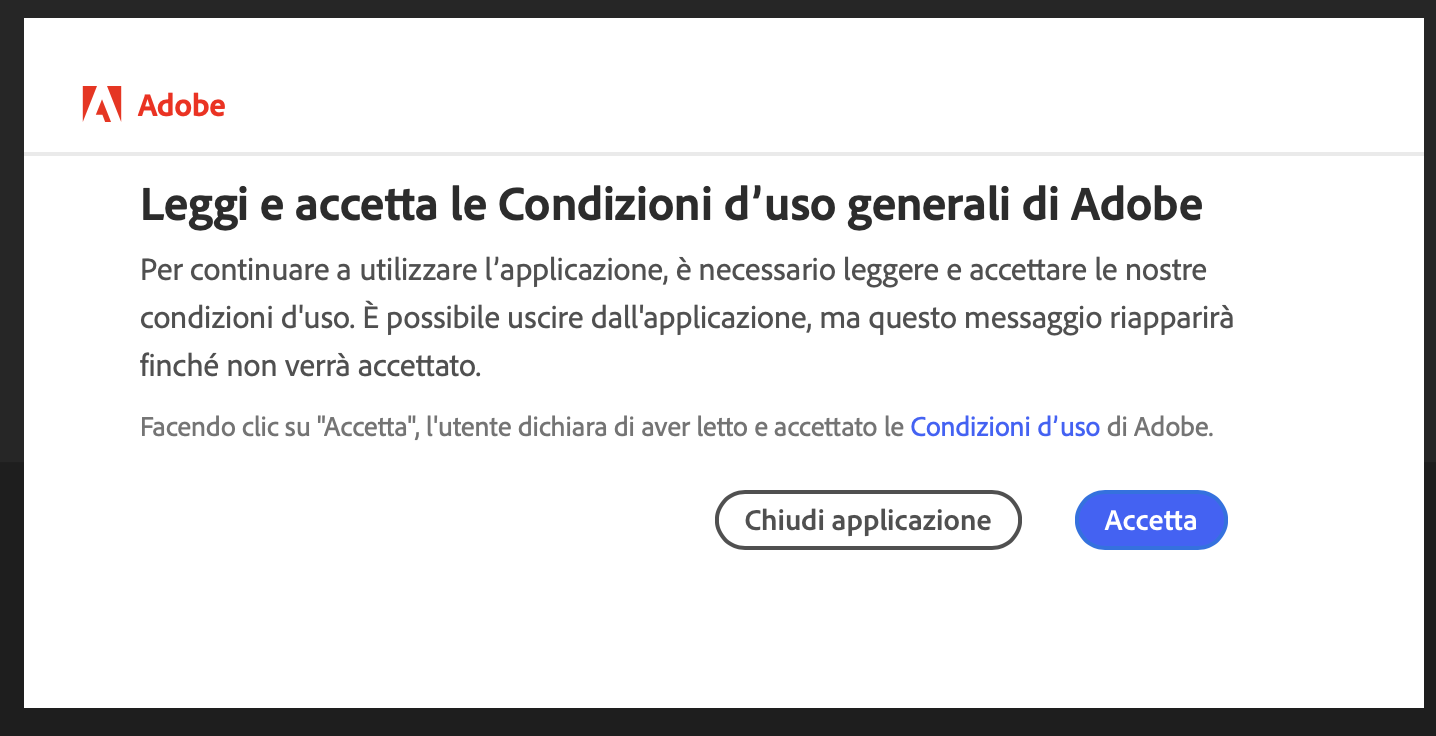Click the di Adobe. text after the link
1436x736 pixels.
coord(1160,428)
